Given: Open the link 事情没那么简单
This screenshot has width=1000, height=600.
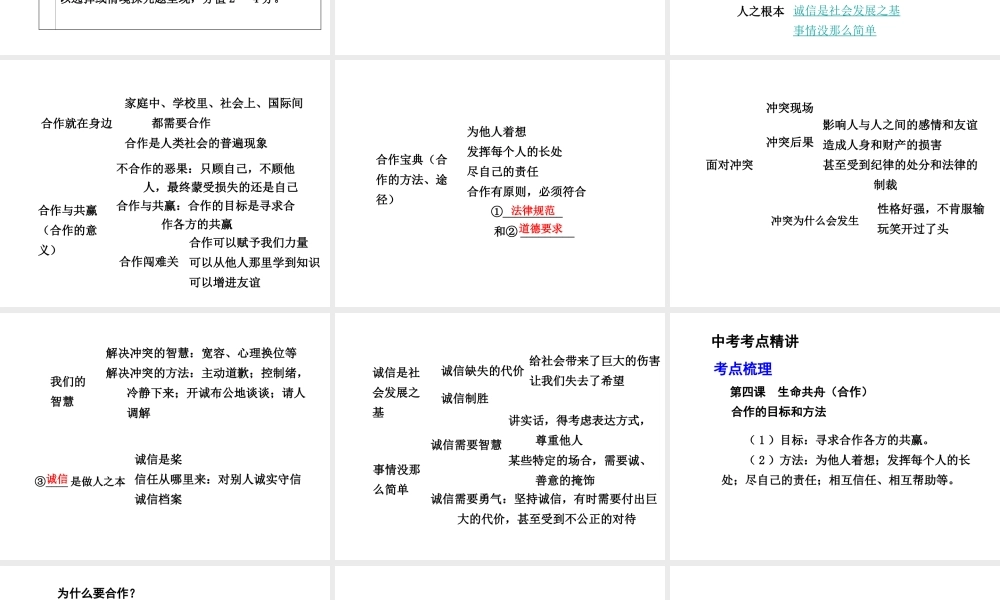Looking at the screenshot, I should point(834,30).
